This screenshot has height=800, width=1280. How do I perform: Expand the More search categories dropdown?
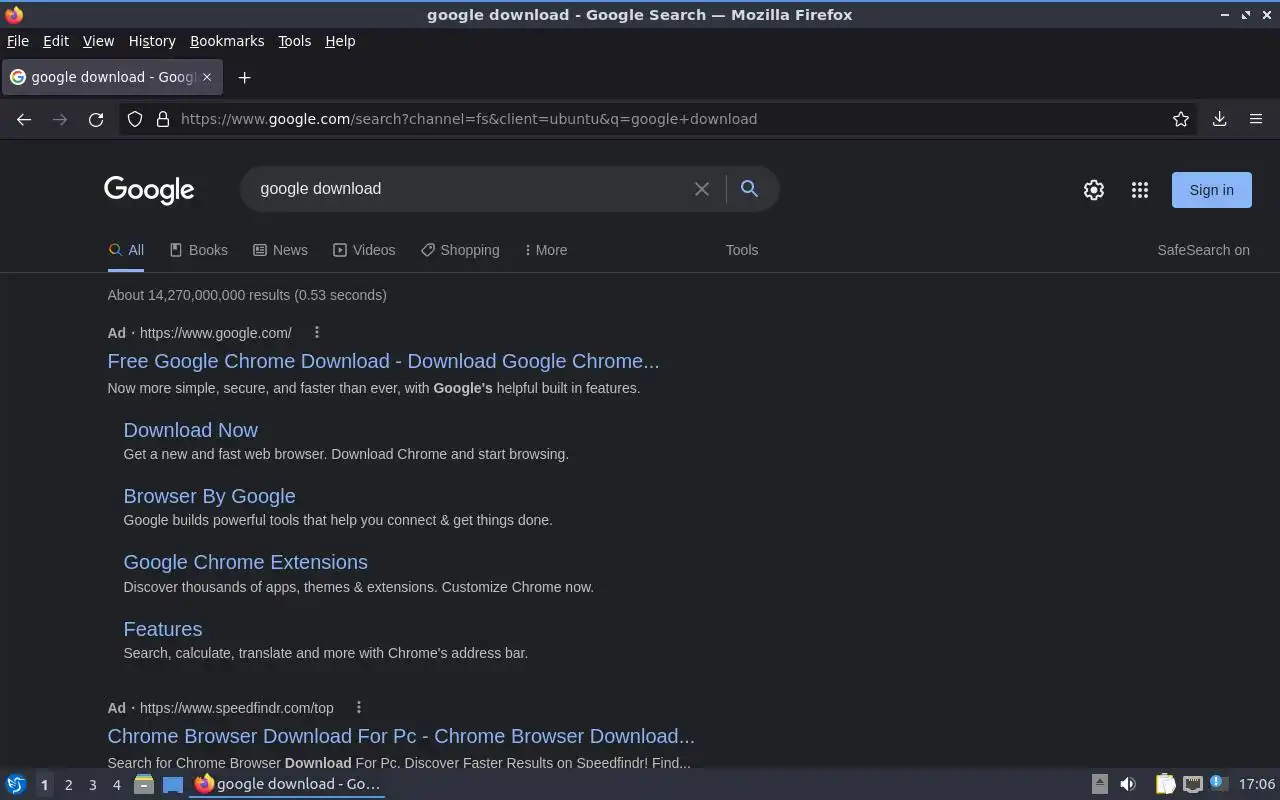coord(546,250)
